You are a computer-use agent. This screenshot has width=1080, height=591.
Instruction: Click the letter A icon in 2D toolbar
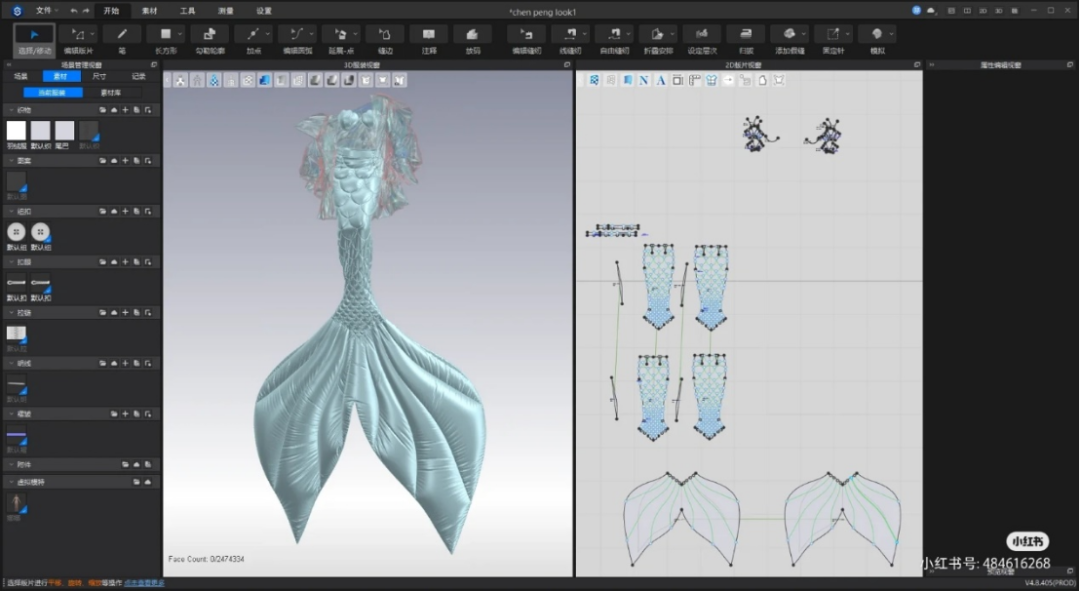(x=661, y=80)
